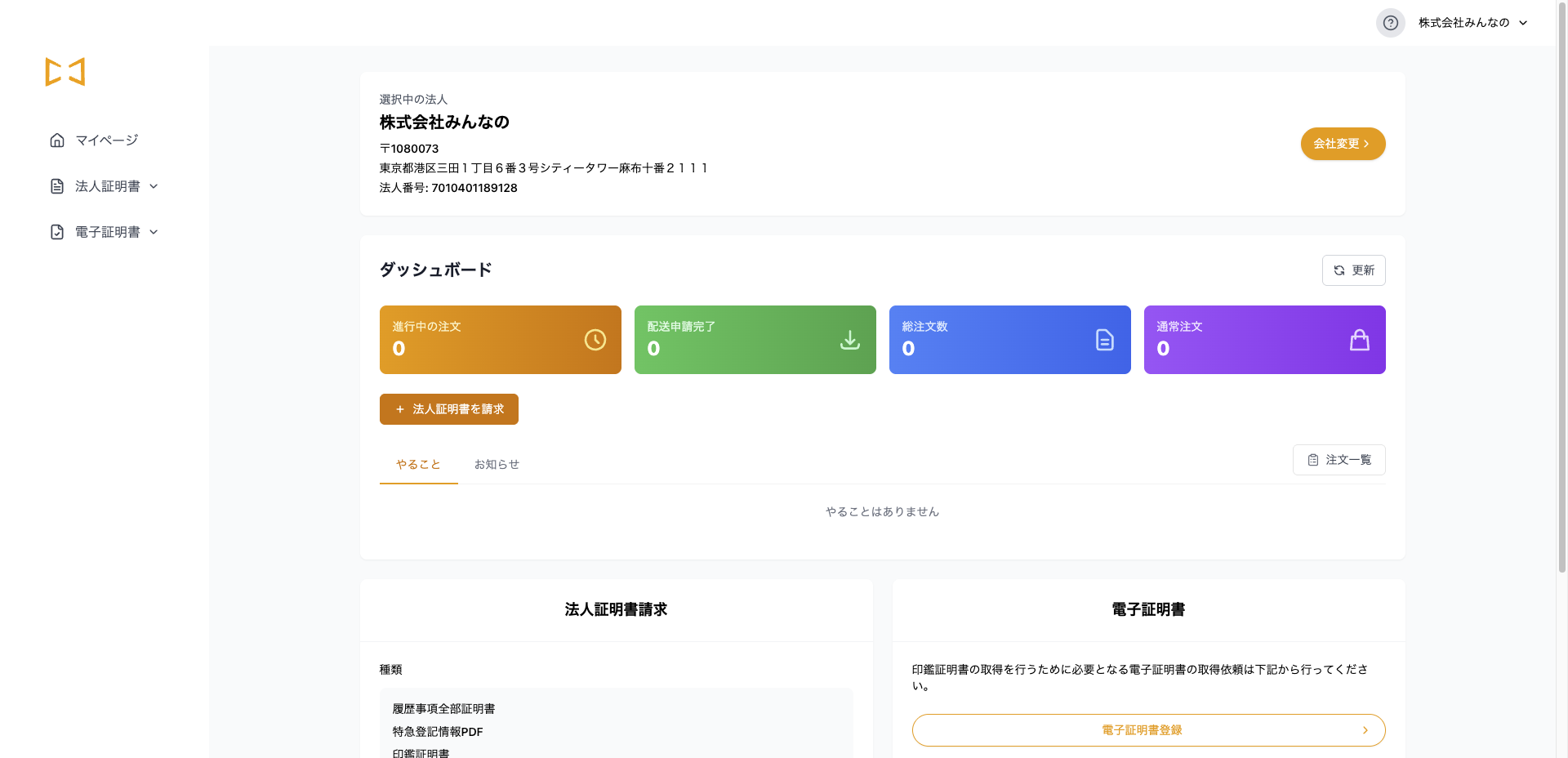This screenshot has height=758, width=1568.
Task: Open the 電子証明書 sidebar menu
Action: (x=105, y=232)
